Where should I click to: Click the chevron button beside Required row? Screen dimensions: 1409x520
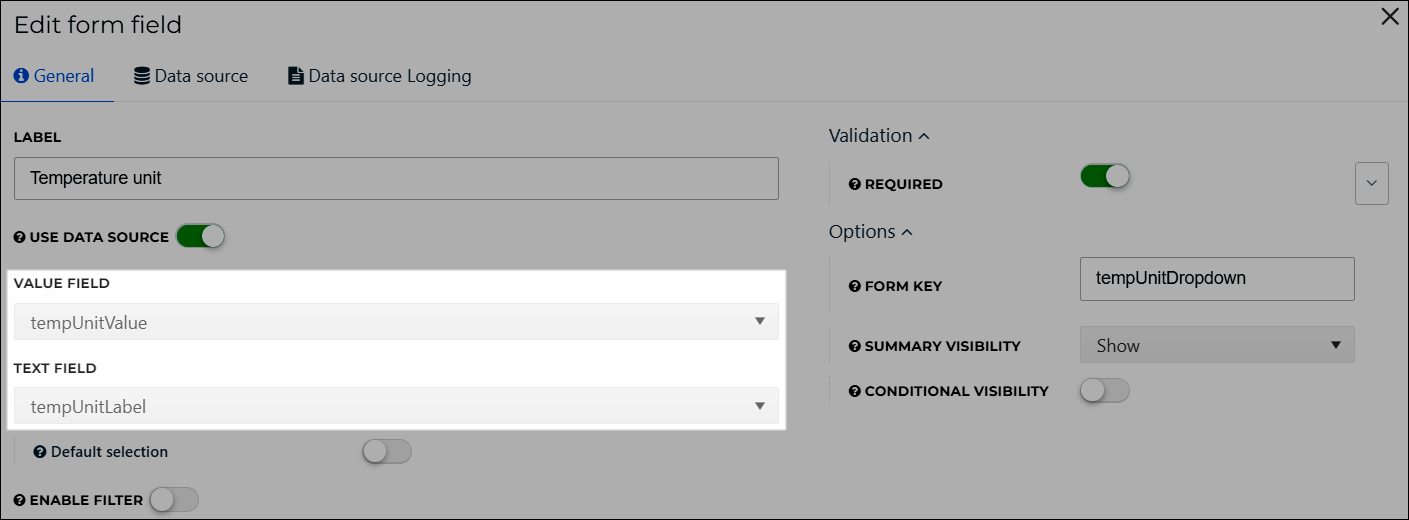(1372, 184)
